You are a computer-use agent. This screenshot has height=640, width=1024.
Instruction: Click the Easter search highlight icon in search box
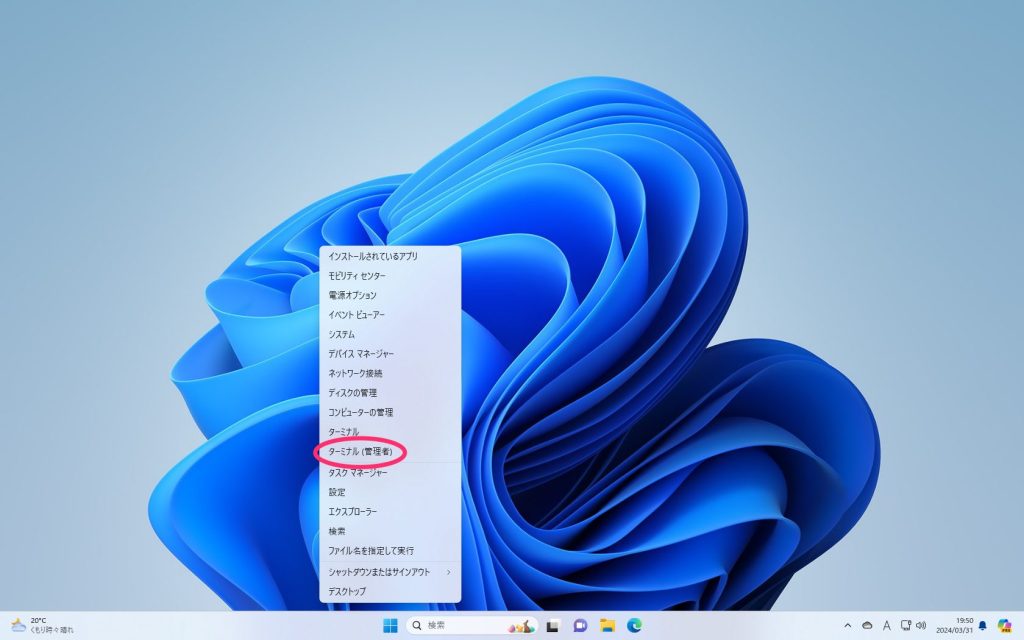521,626
